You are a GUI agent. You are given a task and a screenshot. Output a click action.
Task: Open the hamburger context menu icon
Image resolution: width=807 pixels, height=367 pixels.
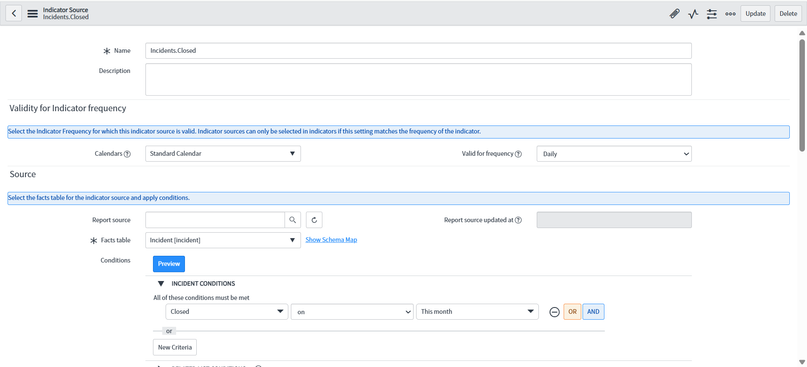click(x=32, y=14)
